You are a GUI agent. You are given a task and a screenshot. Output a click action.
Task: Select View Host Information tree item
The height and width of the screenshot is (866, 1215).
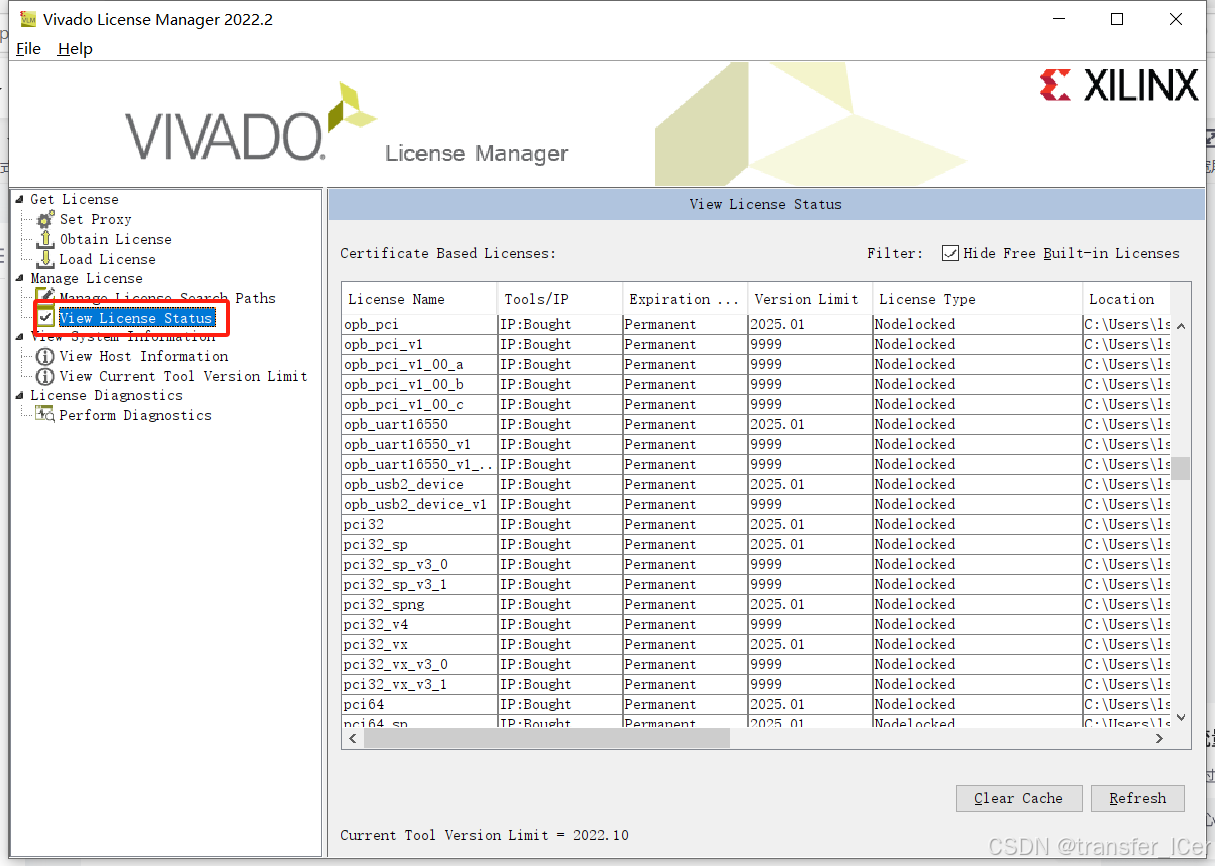pyautogui.click(x=143, y=356)
